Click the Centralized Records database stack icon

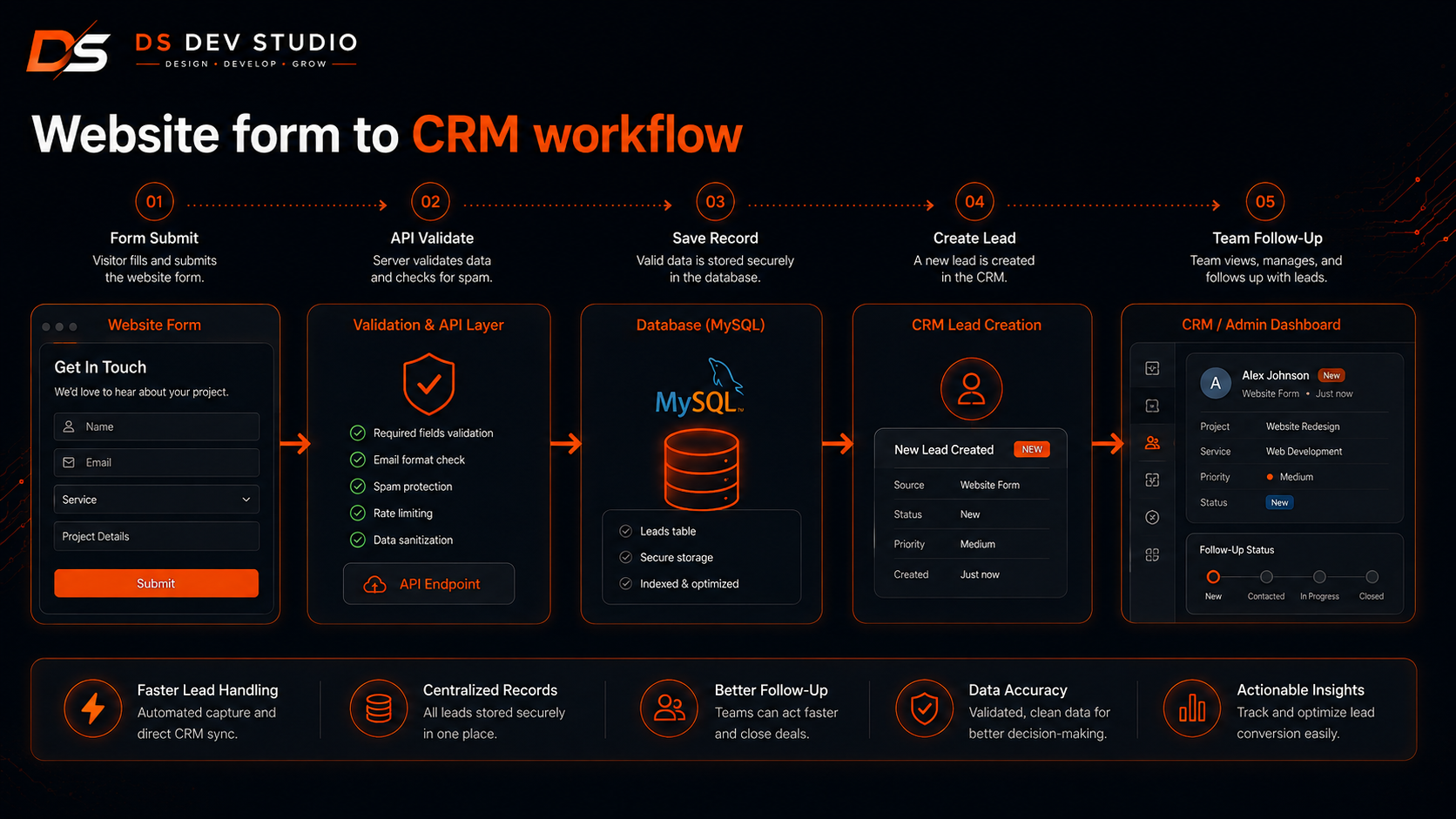[x=379, y=708]
